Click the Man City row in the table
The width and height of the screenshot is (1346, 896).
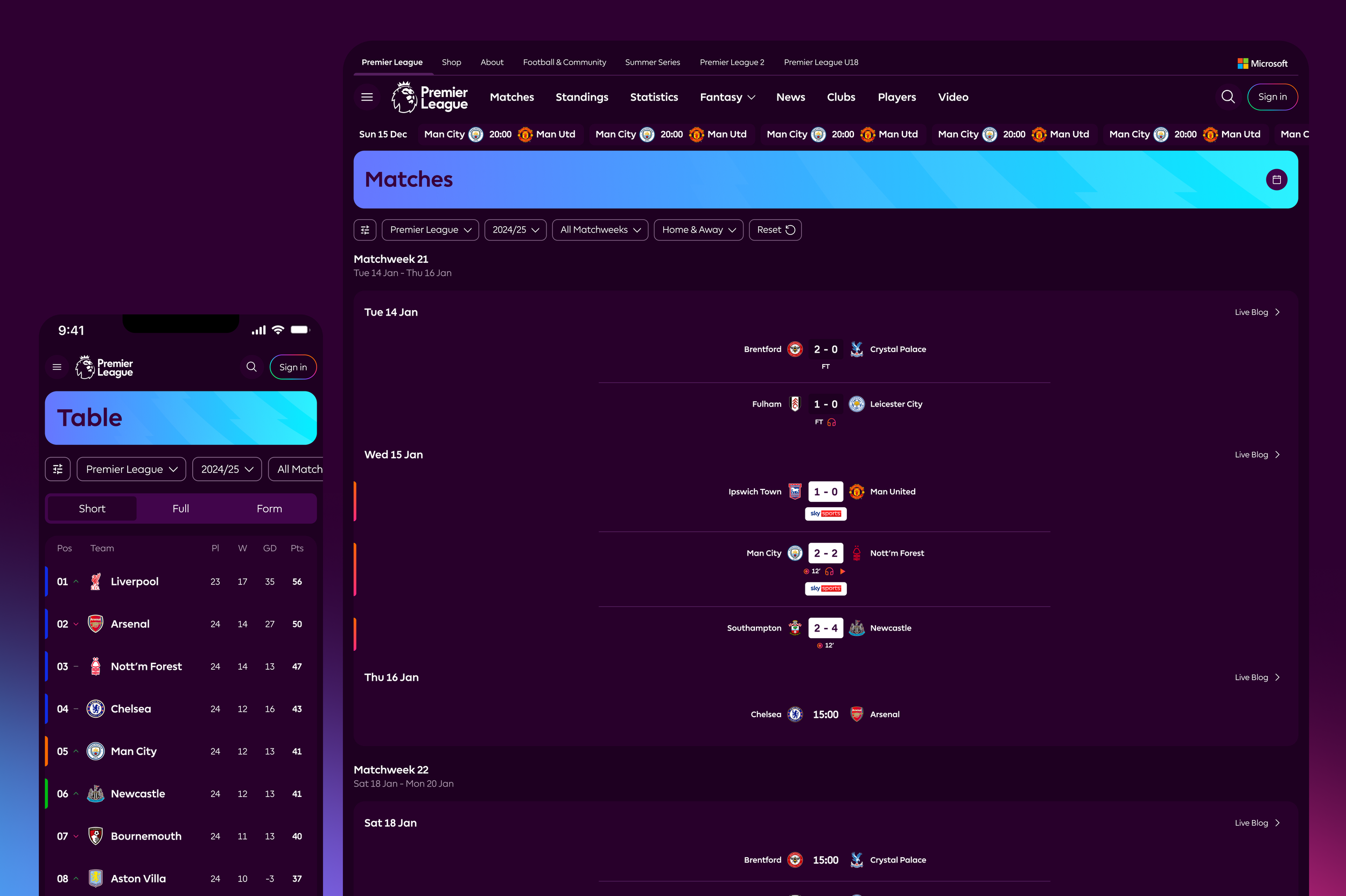tap(180, 752)
